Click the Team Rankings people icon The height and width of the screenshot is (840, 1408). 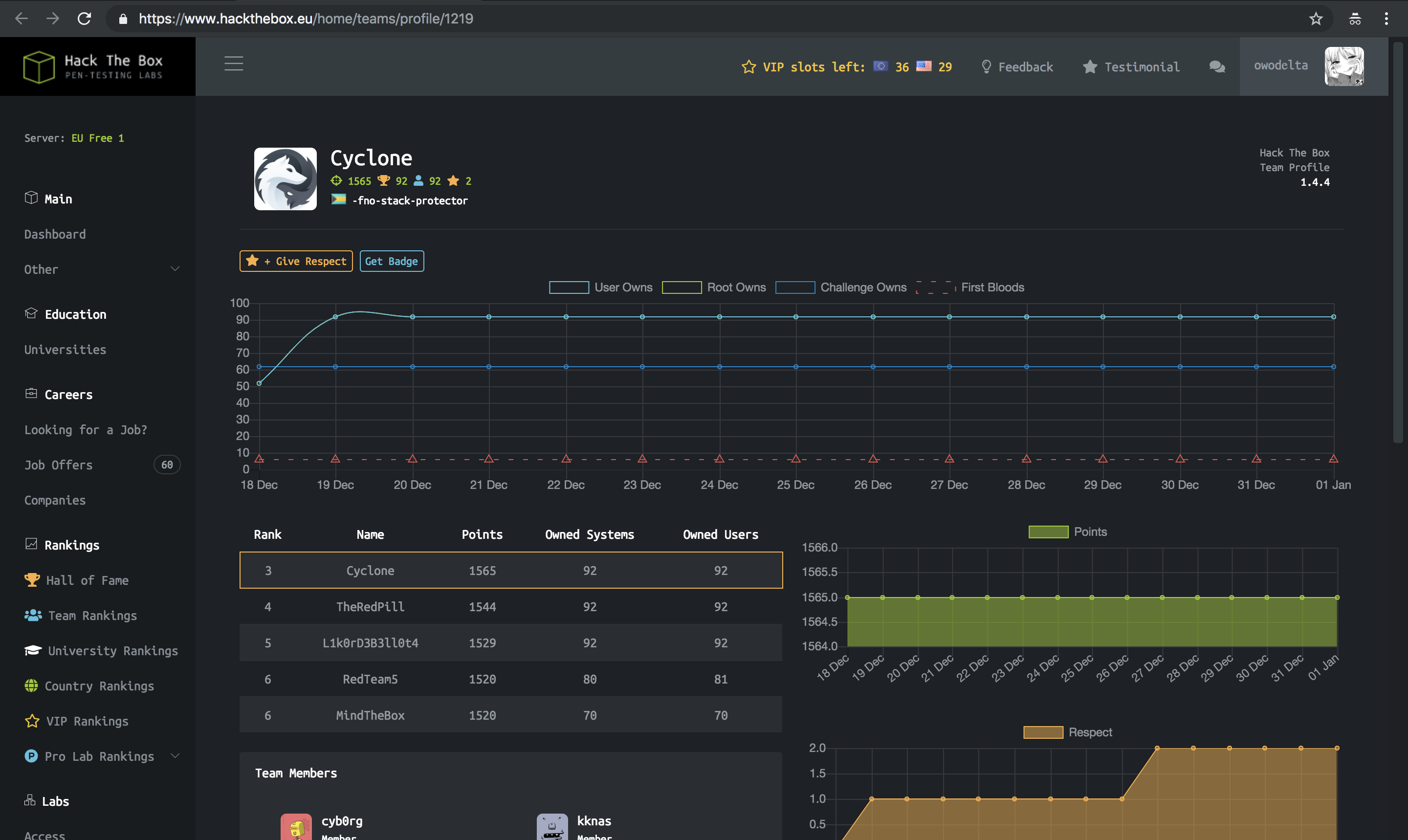[x=33, y=615]
